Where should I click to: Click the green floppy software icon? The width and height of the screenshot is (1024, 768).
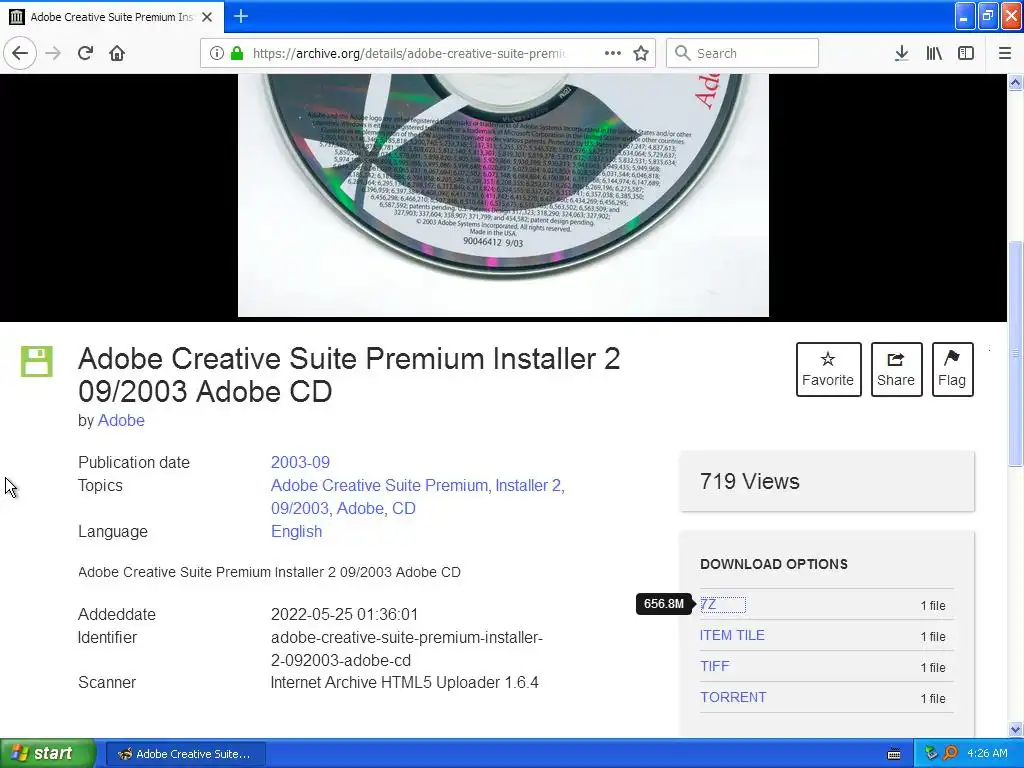click(x=37, y=362)
